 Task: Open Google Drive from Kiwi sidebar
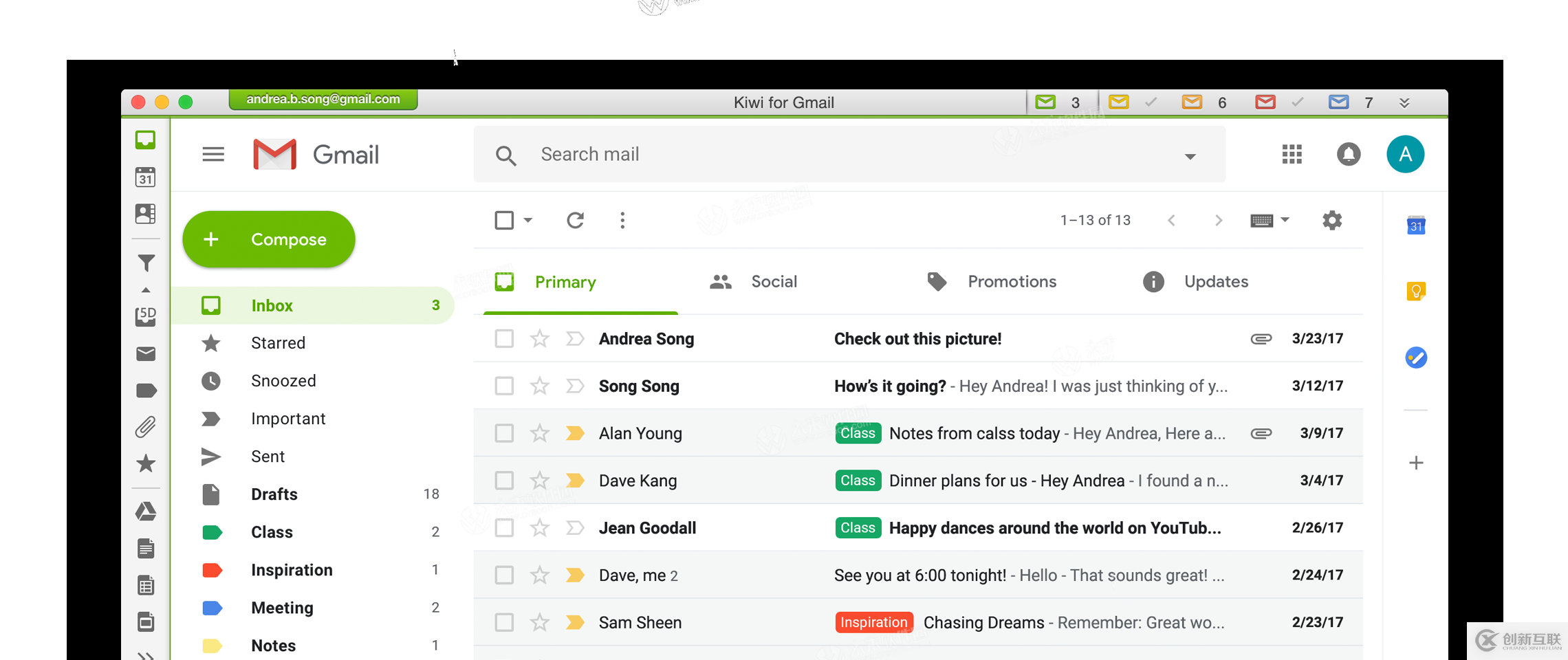click(x=146, y=511)
